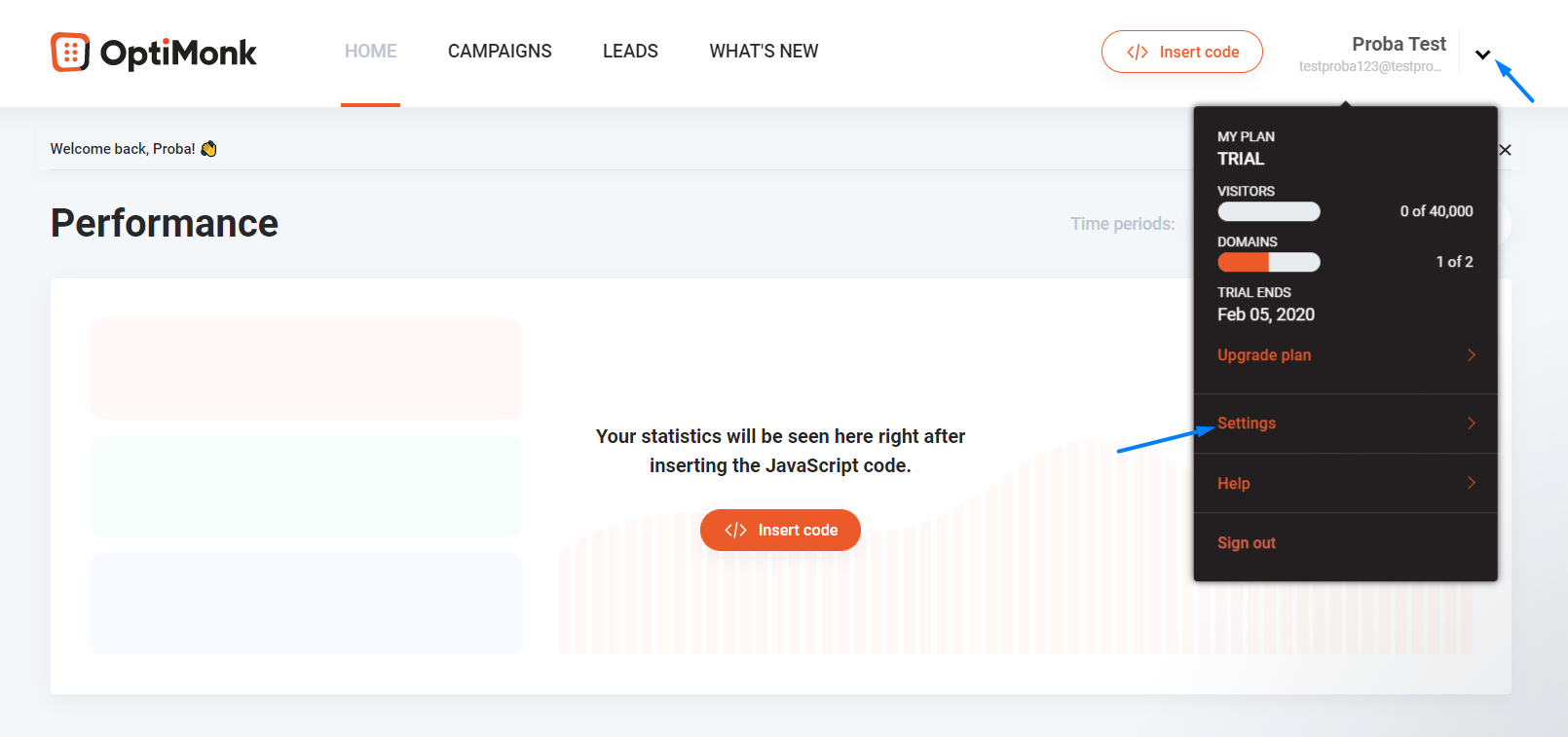Click the '0 of 40,000' visitors value
The height and width of the screenshot is (737, 1568).
tap(1437, 211)
